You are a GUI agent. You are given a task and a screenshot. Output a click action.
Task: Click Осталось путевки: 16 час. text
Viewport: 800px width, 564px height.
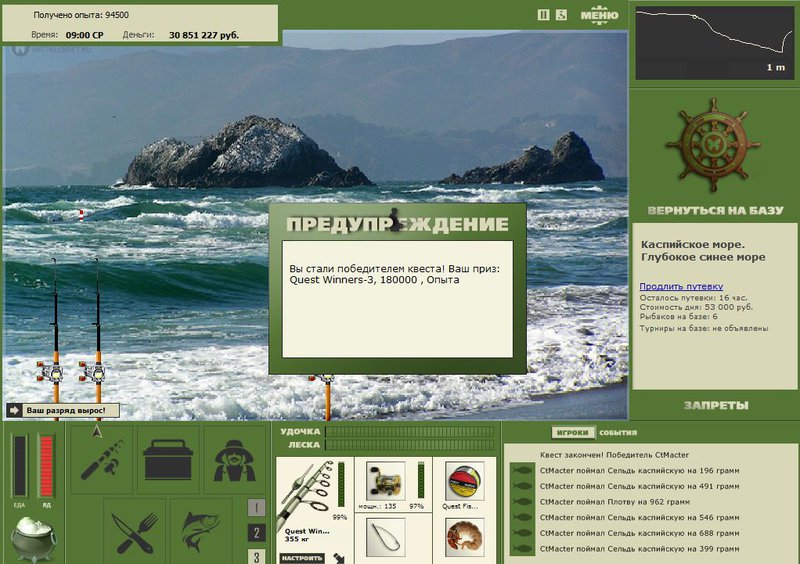click(693, 298)
